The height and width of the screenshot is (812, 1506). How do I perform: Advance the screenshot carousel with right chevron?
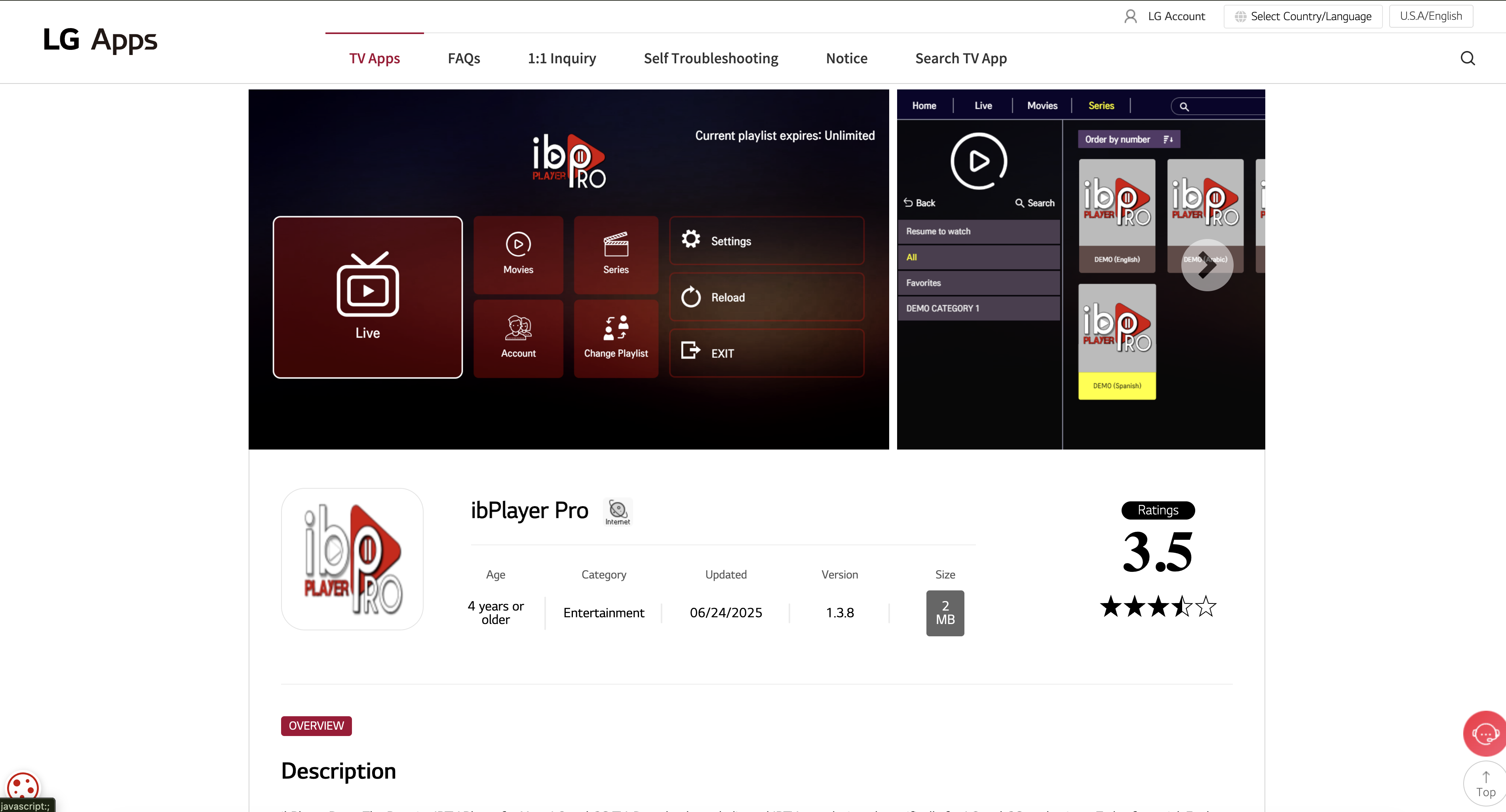[x=1207, y=265]
